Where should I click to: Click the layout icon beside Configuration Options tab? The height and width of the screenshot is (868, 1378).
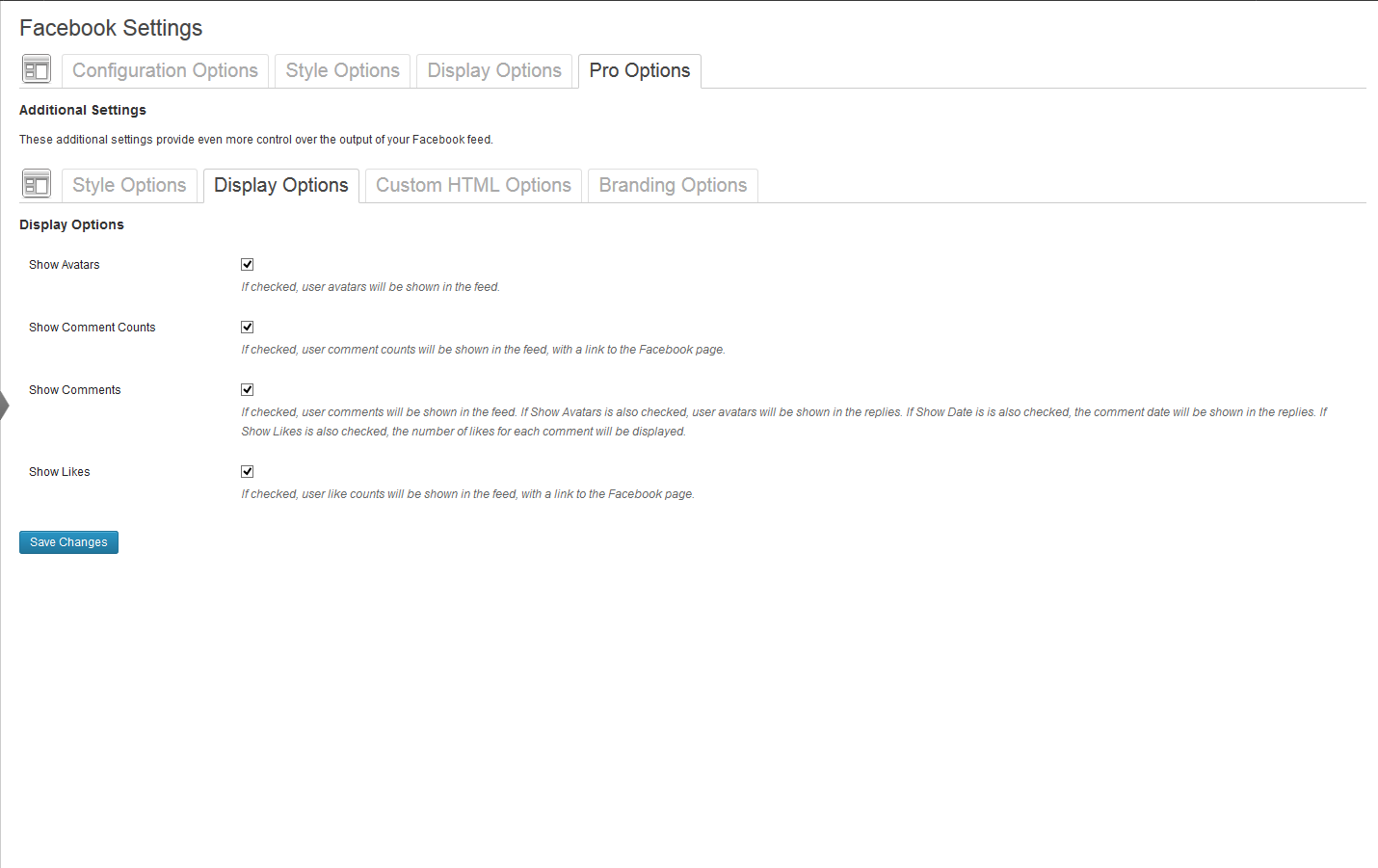point(37,69)
